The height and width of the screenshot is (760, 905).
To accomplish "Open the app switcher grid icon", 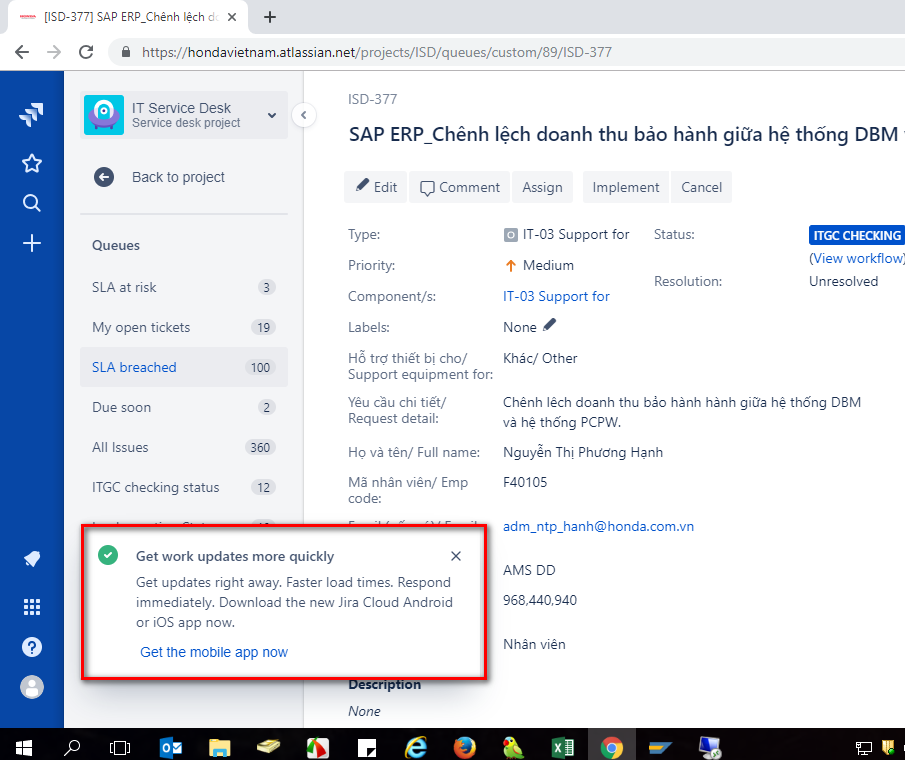I will (x=32, y=607).
